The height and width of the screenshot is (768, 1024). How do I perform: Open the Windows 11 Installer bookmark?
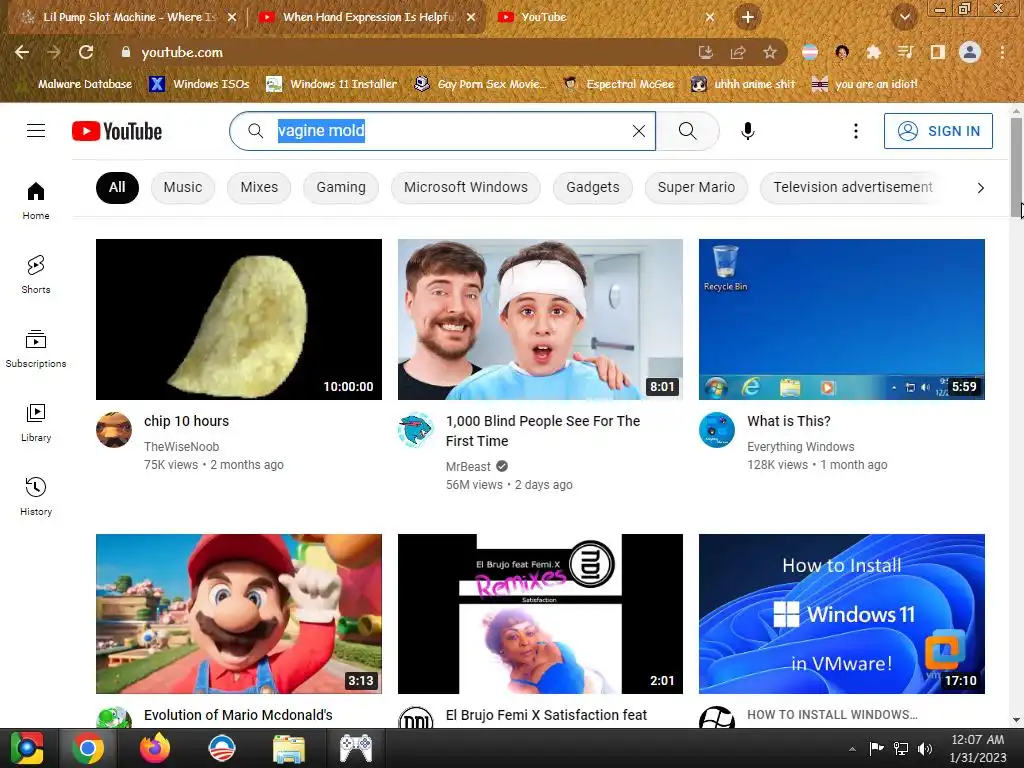click(x=332, y=84)
